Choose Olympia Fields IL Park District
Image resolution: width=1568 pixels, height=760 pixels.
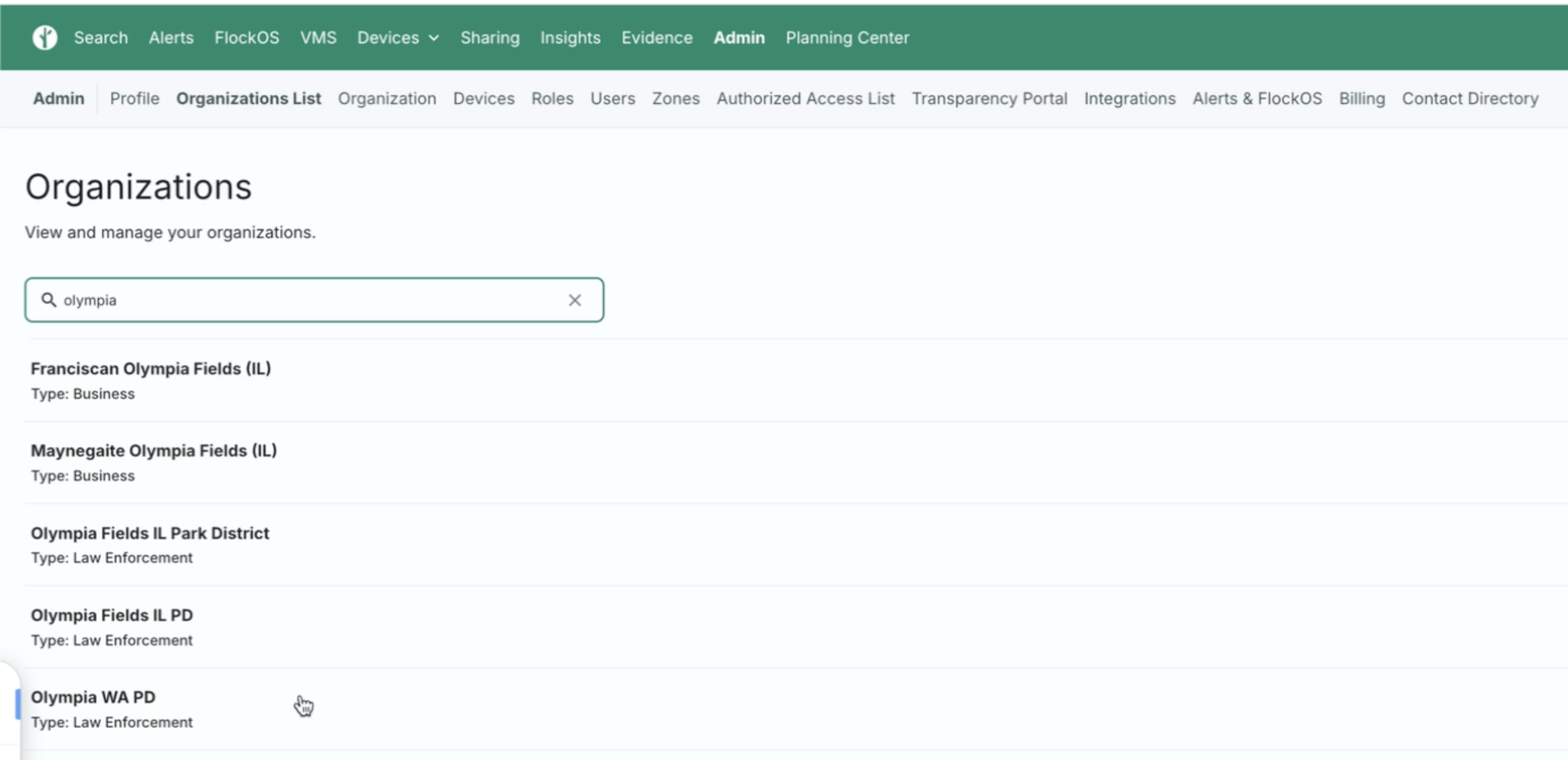pyautogui.click(x=150, y=533)
